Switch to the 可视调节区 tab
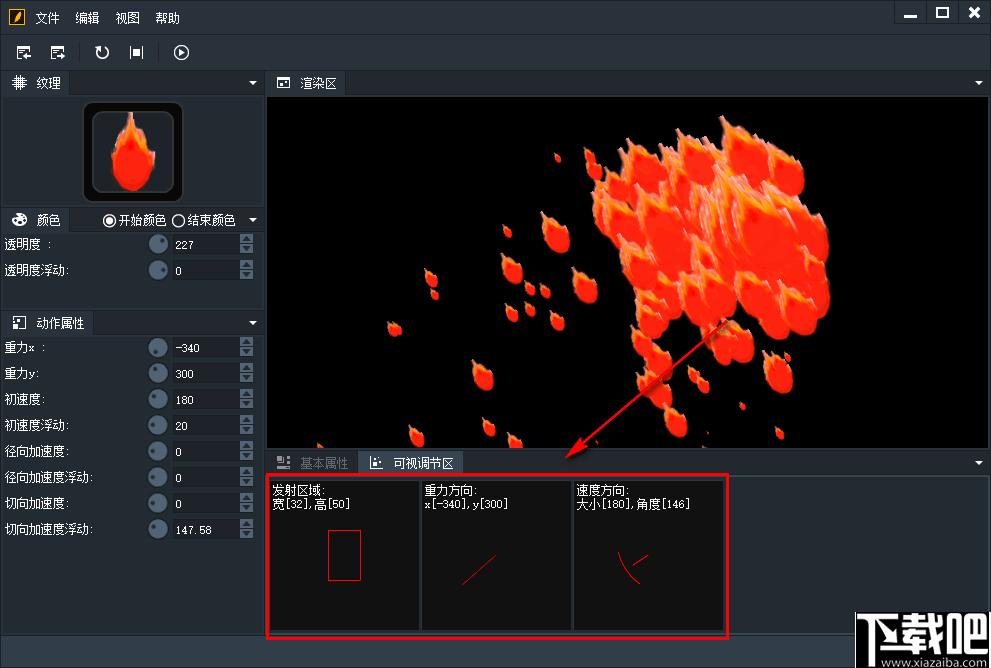This screenshot has height=668, width=991. (x=411, y=463)
